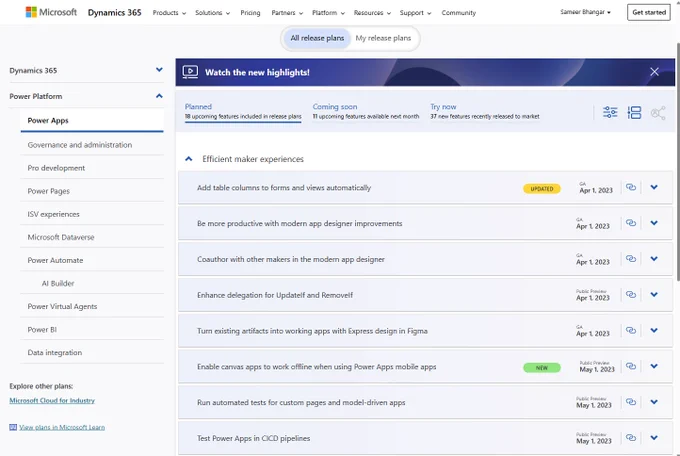Copy link for canvas apps offline feature
The height and width of the screenshot is (456, 680).
click(631, 366)
